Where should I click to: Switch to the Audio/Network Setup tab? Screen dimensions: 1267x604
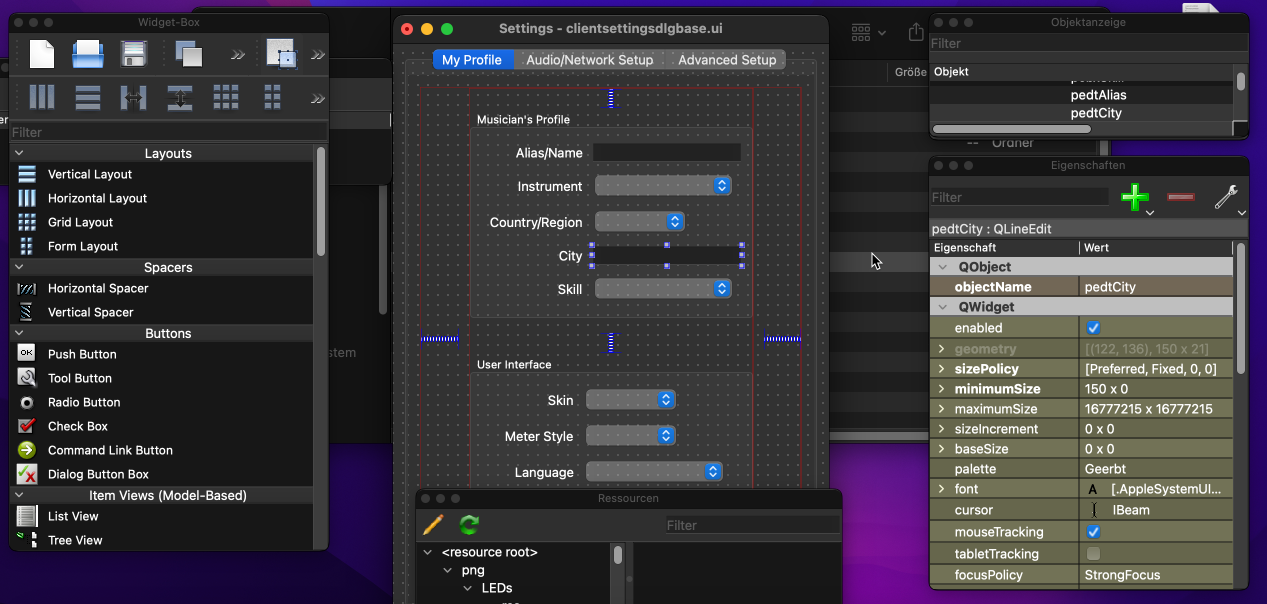coord(589,59)
